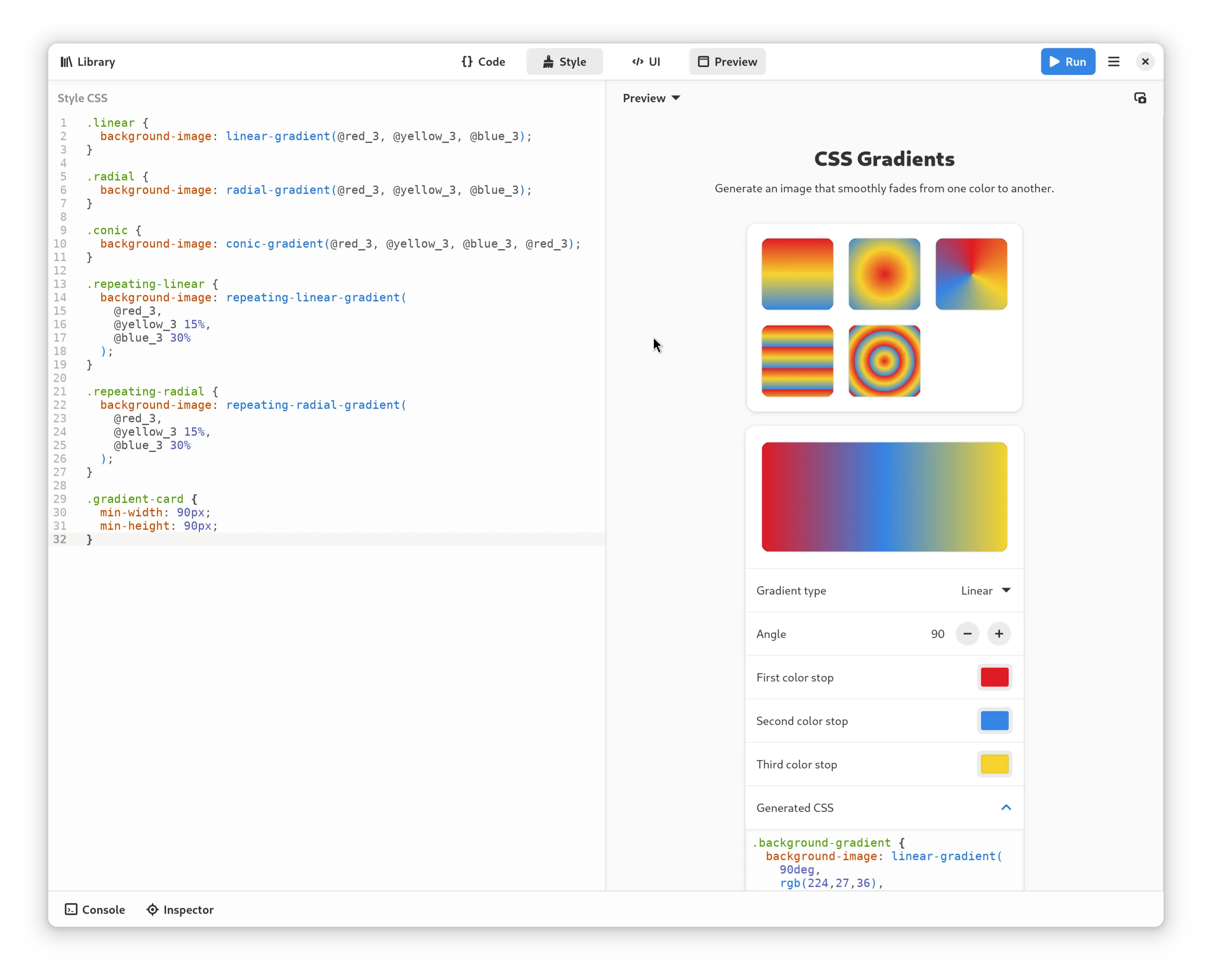The height and width of the screenshot is (980, 1212).
Task: Decrease angle with minus button
Action: coord(967,634)
